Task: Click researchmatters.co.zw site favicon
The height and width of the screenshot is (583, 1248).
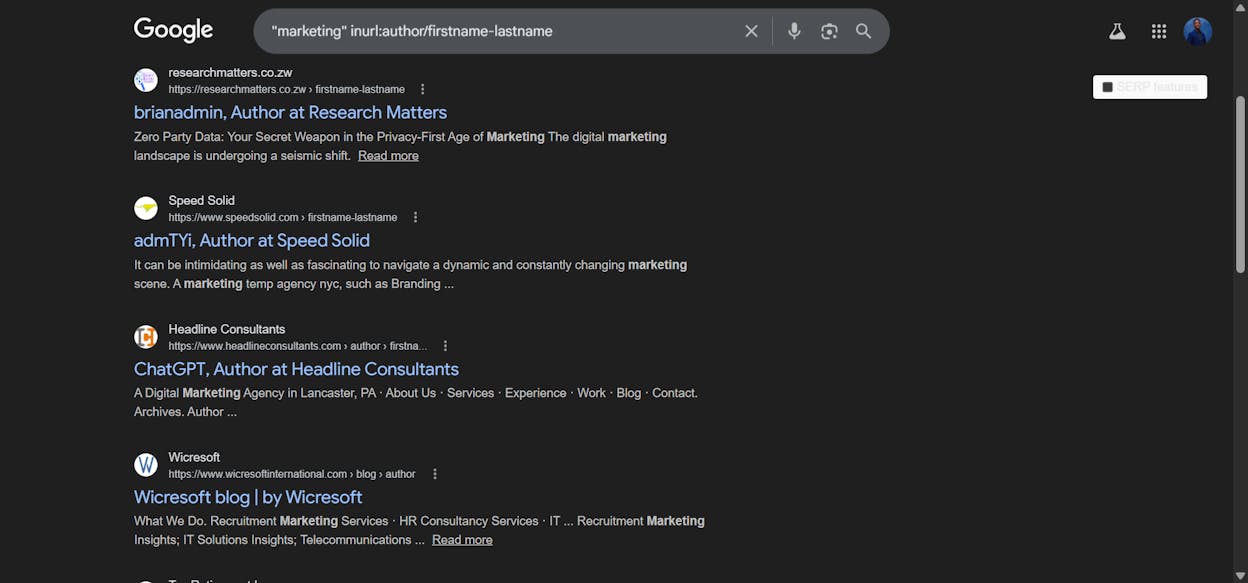Action: coord(146,80)
